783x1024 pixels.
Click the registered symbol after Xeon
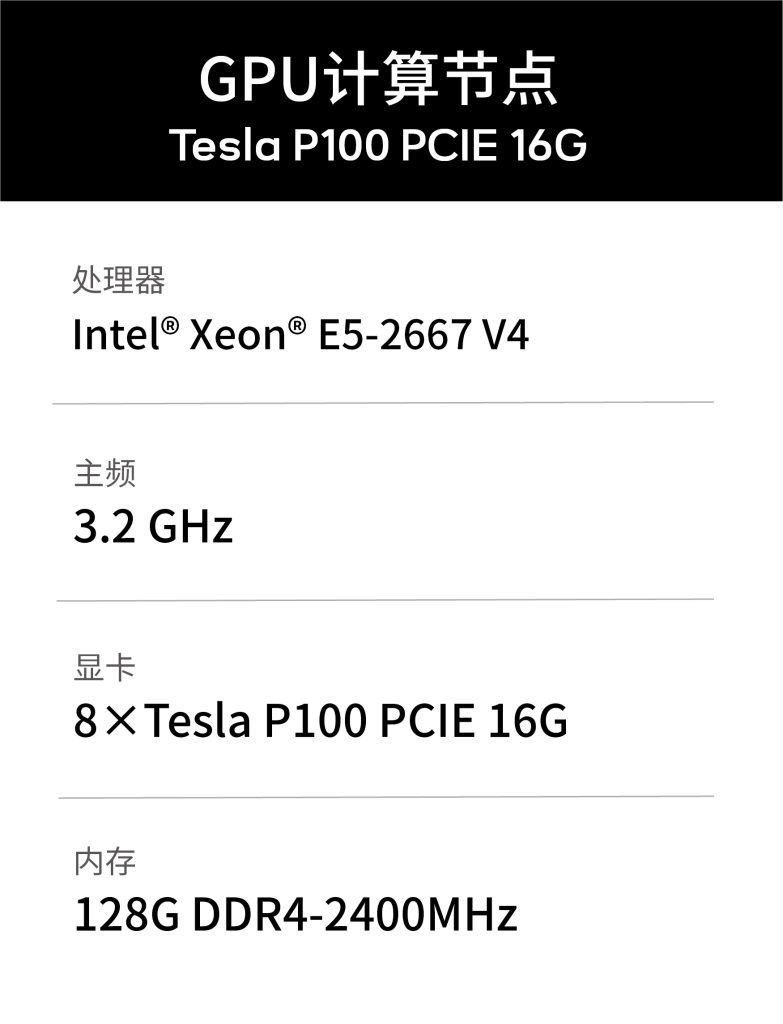point(297,325)
